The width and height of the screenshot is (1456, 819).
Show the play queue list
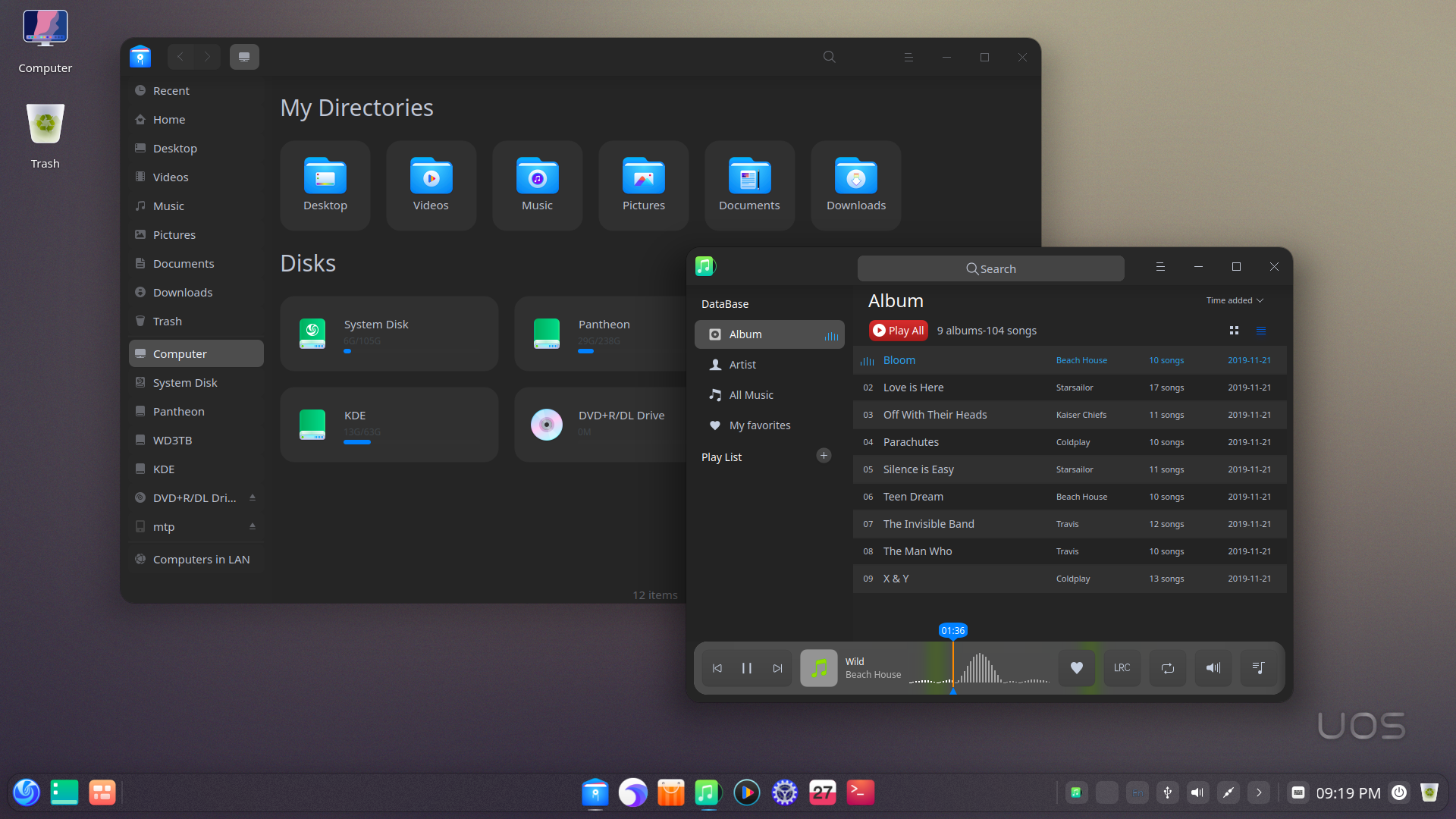point(1258,668)
